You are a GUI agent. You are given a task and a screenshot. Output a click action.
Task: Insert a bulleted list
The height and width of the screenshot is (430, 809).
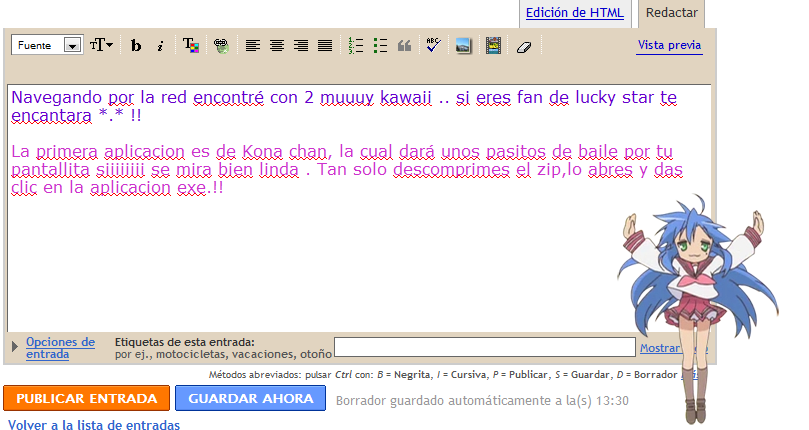tap(380, 46)
